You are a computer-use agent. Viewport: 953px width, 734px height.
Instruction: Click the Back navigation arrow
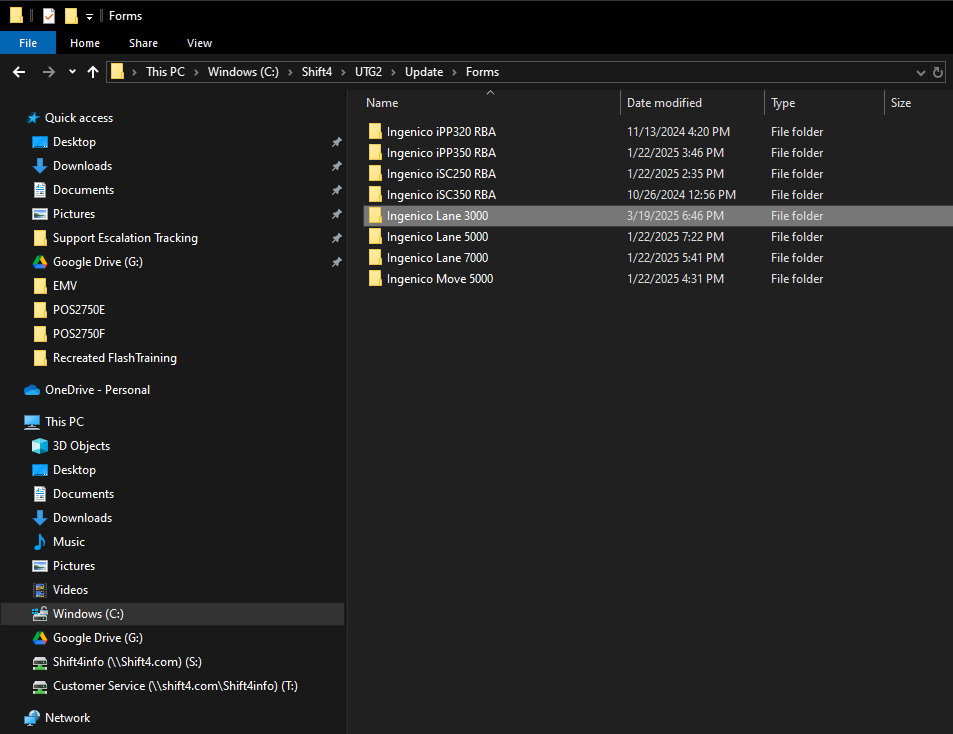(18, 72)
